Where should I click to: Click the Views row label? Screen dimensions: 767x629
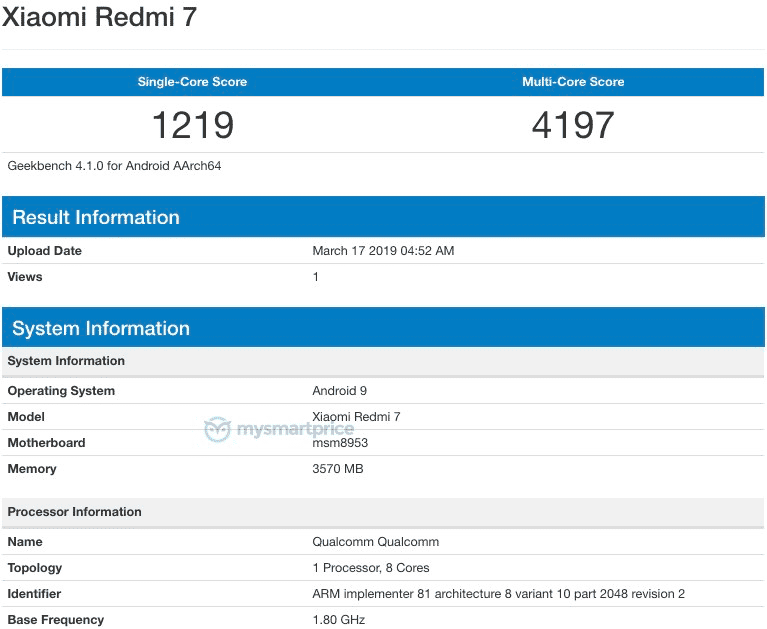(25, 277)
